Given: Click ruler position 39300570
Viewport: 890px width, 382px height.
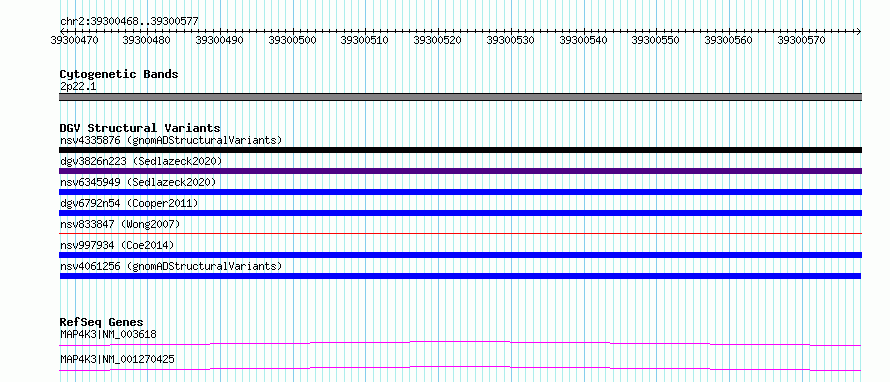Looking at the screenshot, I should [x=801, y=41].
